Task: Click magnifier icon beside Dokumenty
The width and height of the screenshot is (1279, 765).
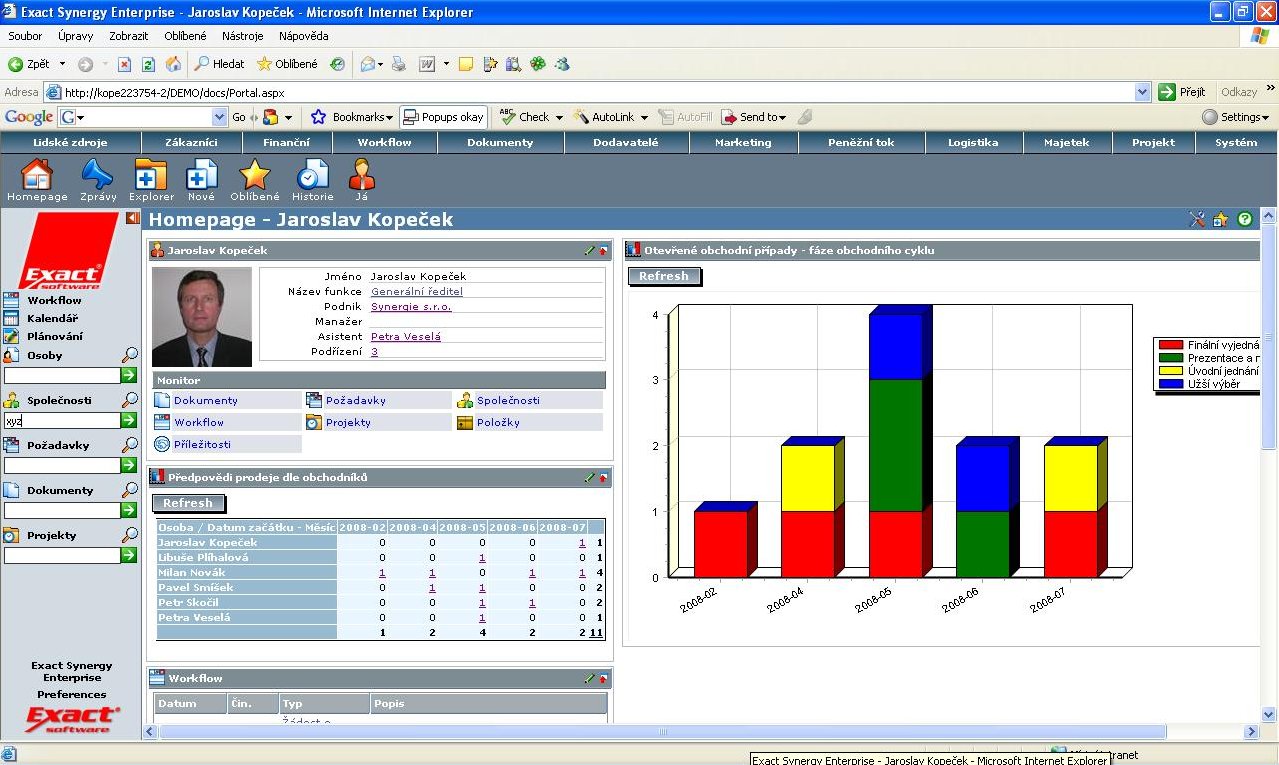Action: 130,490
